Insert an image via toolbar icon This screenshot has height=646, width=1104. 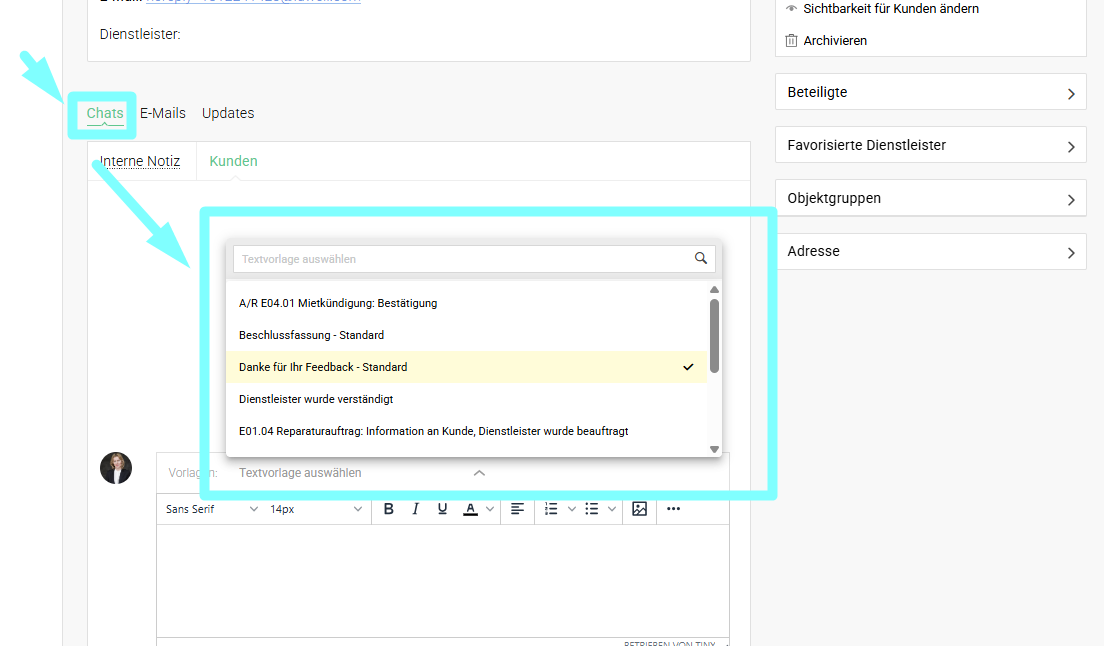(x=640, y=509)
